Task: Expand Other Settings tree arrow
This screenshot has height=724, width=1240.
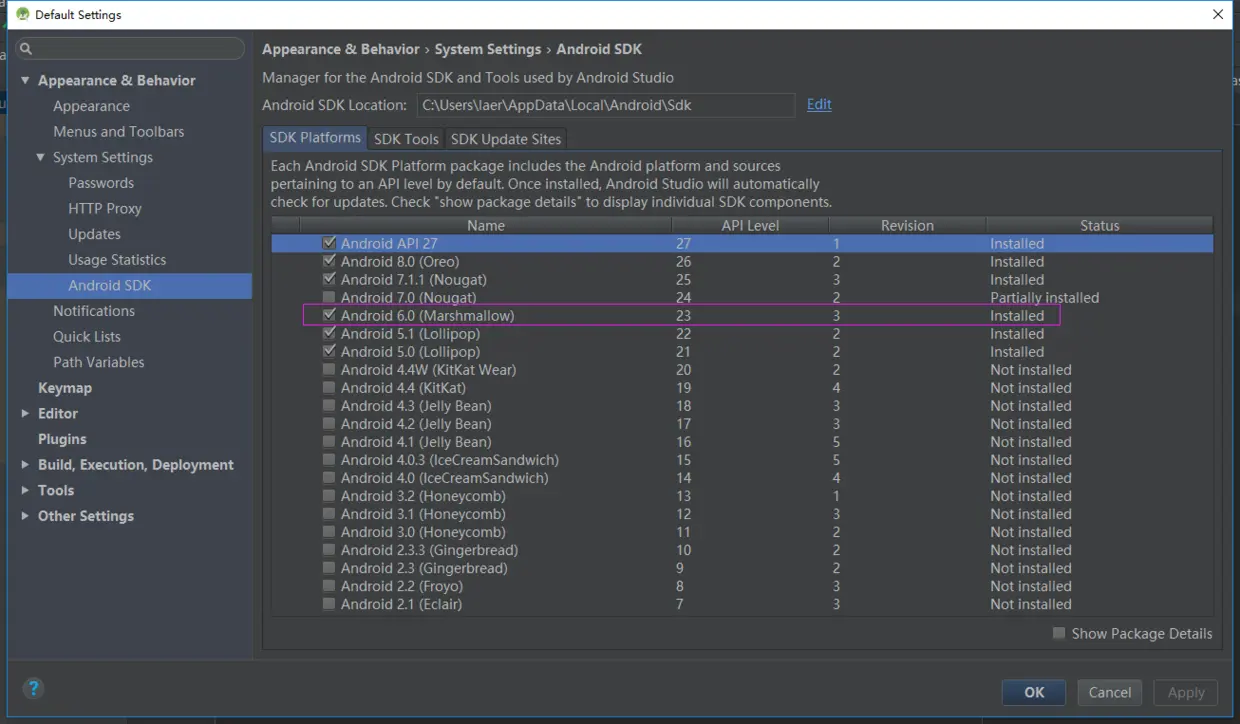Action: (x=25, y=516)
